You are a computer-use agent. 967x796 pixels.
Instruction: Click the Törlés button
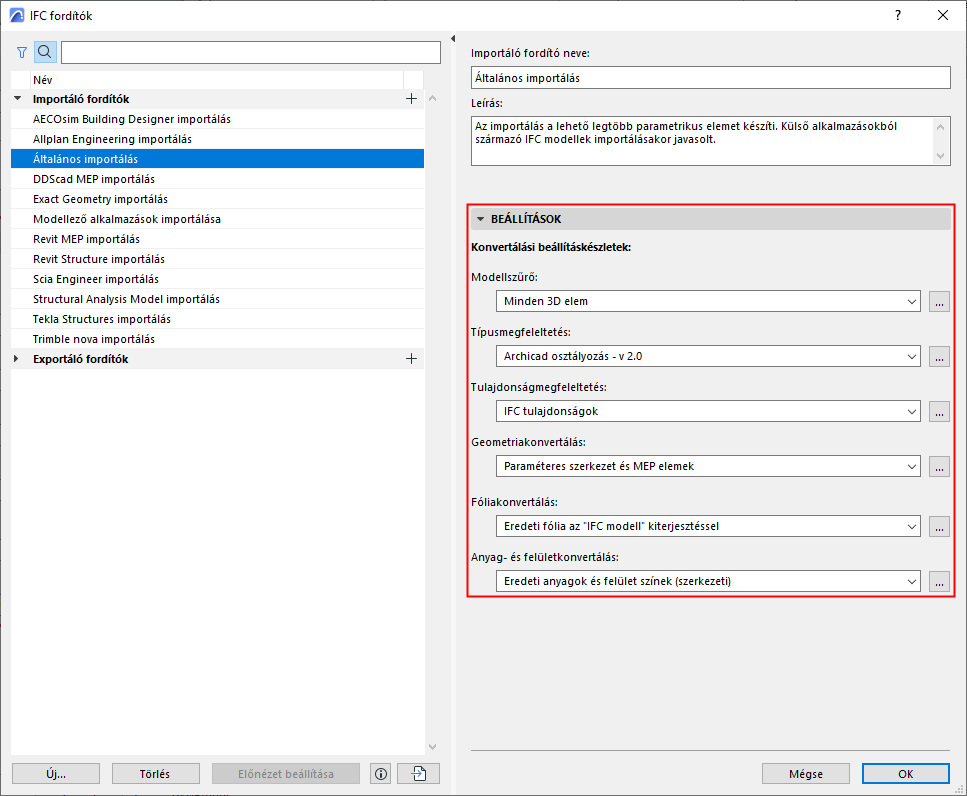155,774
